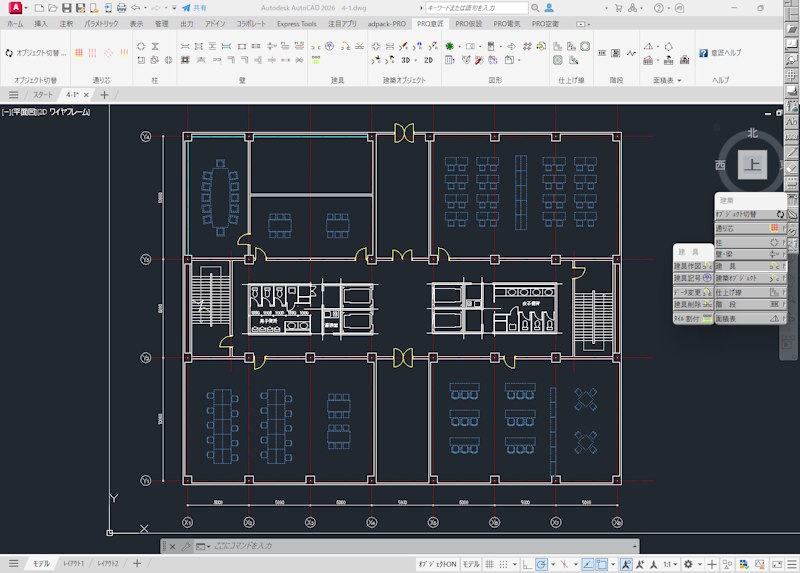The height and width of the screenshot is (573, 800).
Task: Click the command line input field
Action: coord(421,546)
